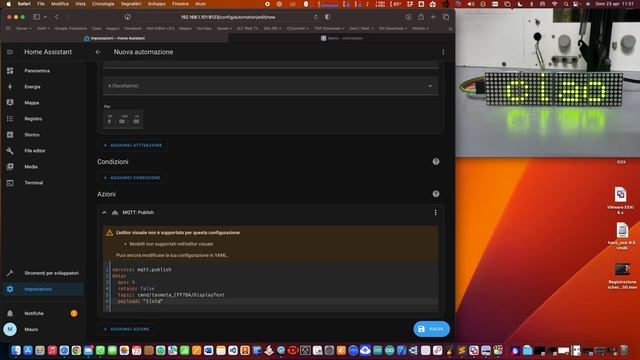Viewport: 640px width, 360px height.
Task: Expand the TDP Download bookmarks folder
Action: click(x=329, y=29)
